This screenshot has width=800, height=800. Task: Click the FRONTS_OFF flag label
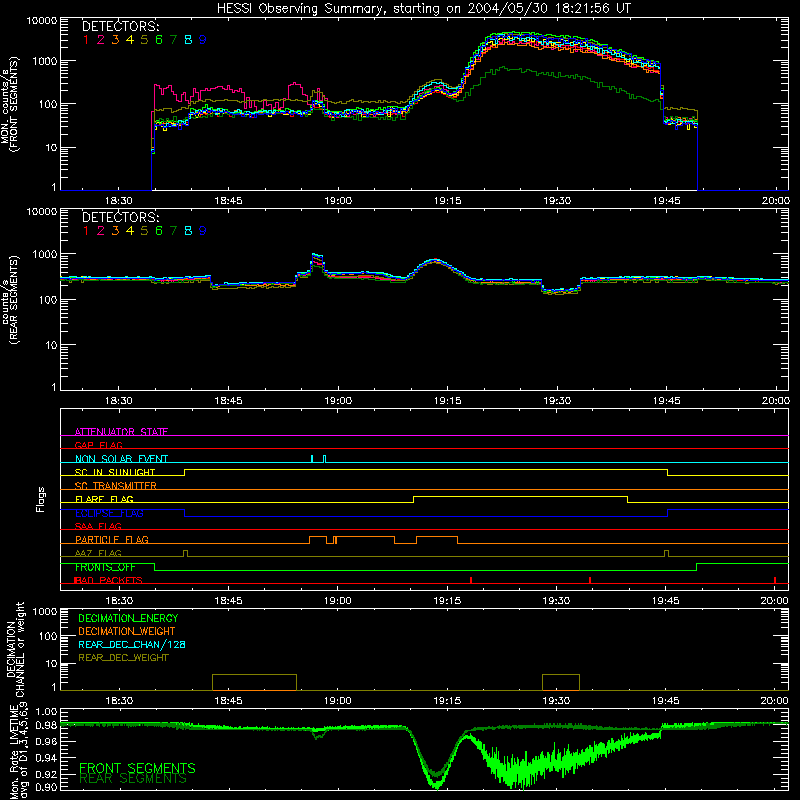coord(105,567)
